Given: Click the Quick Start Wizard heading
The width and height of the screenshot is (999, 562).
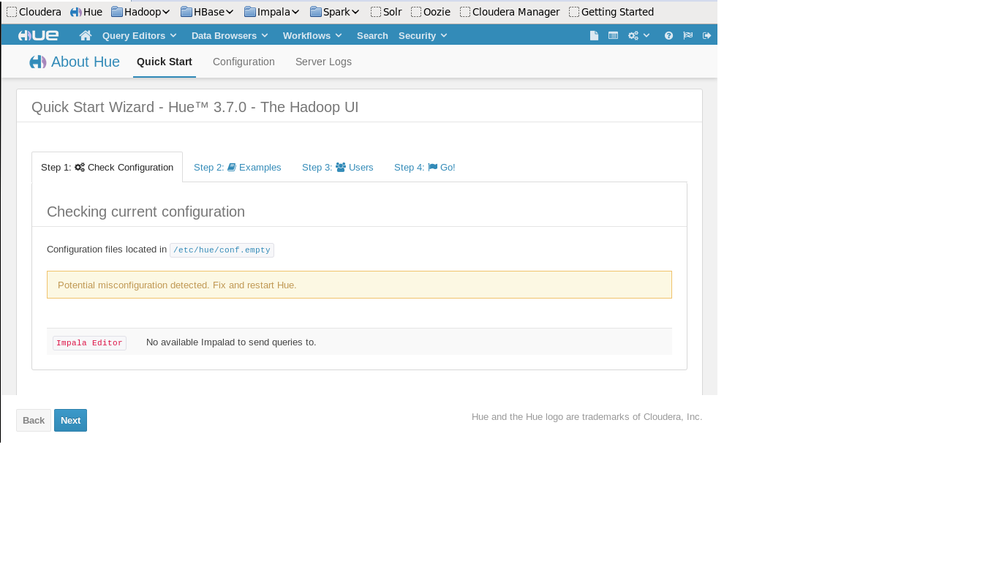Looking at the screenshot, I should click(195, 107).
